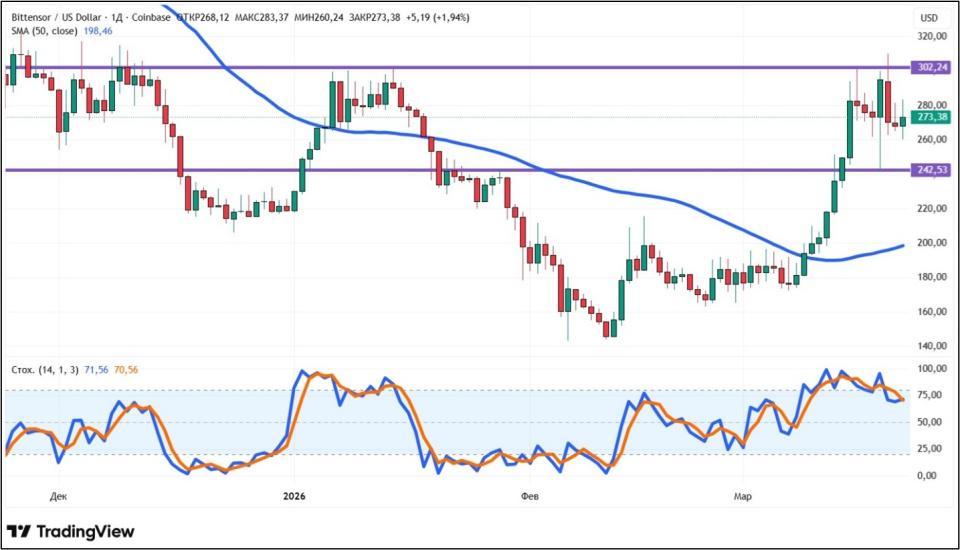Click the 100,00 level on stochastic scale
This screenshot has width=960, height=550.
click(932, 369)
